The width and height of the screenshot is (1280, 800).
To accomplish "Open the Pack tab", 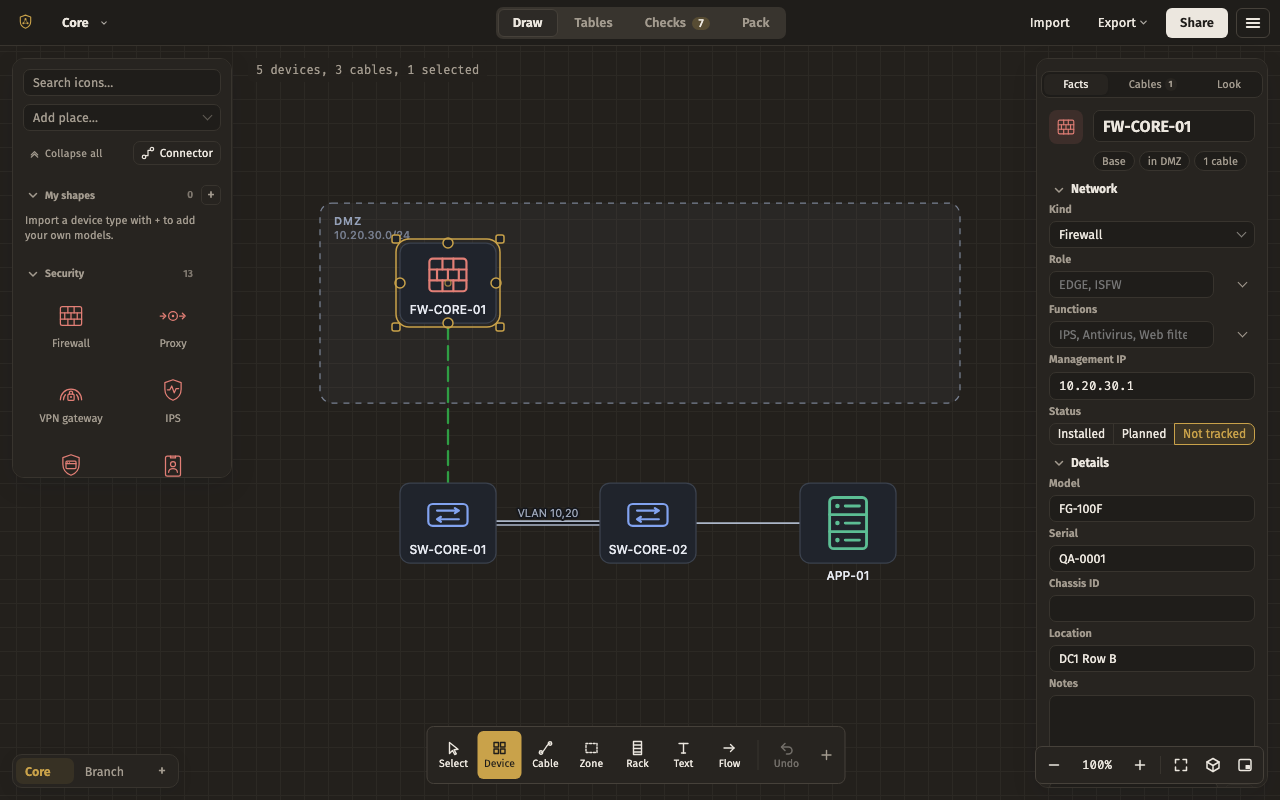I will pos(756,23).
